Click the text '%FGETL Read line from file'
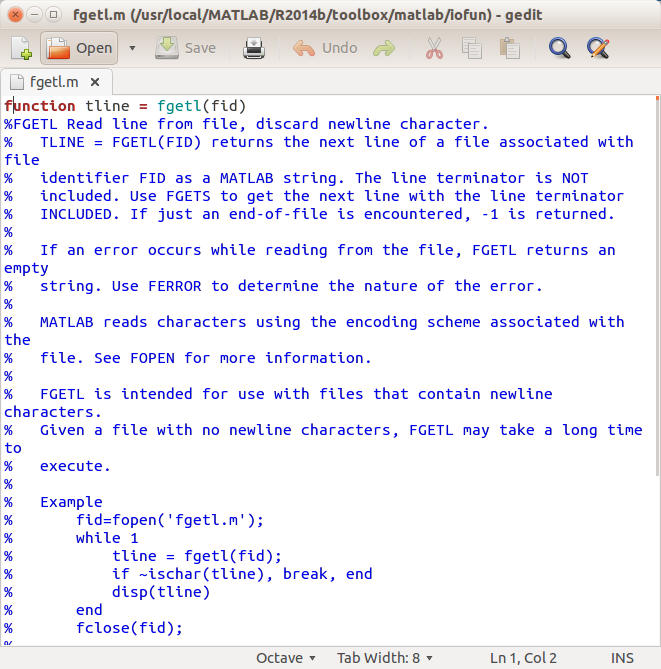The image size is (661, 669). (x=125, y=124)
